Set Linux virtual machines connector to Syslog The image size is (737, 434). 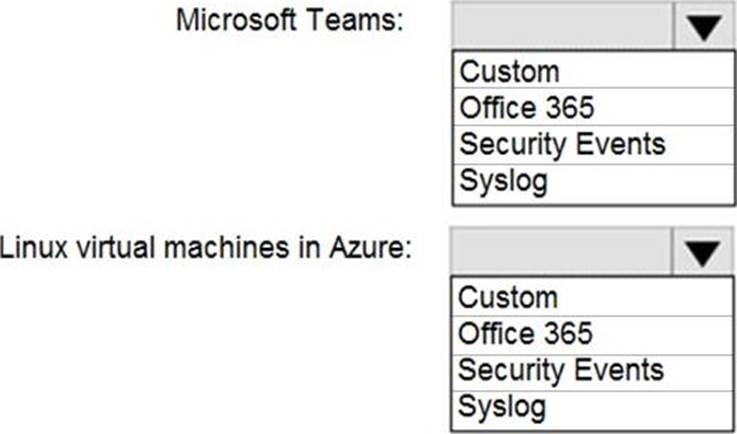(x=503, y=407)
